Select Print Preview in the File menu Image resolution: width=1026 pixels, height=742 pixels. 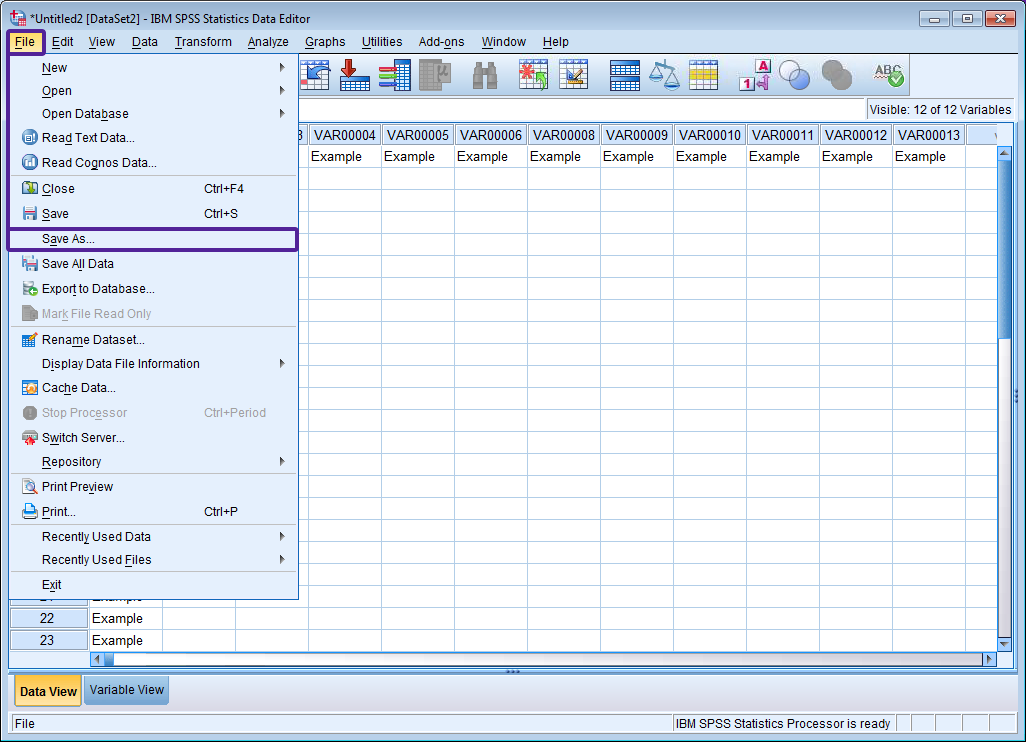click(77, 487)
